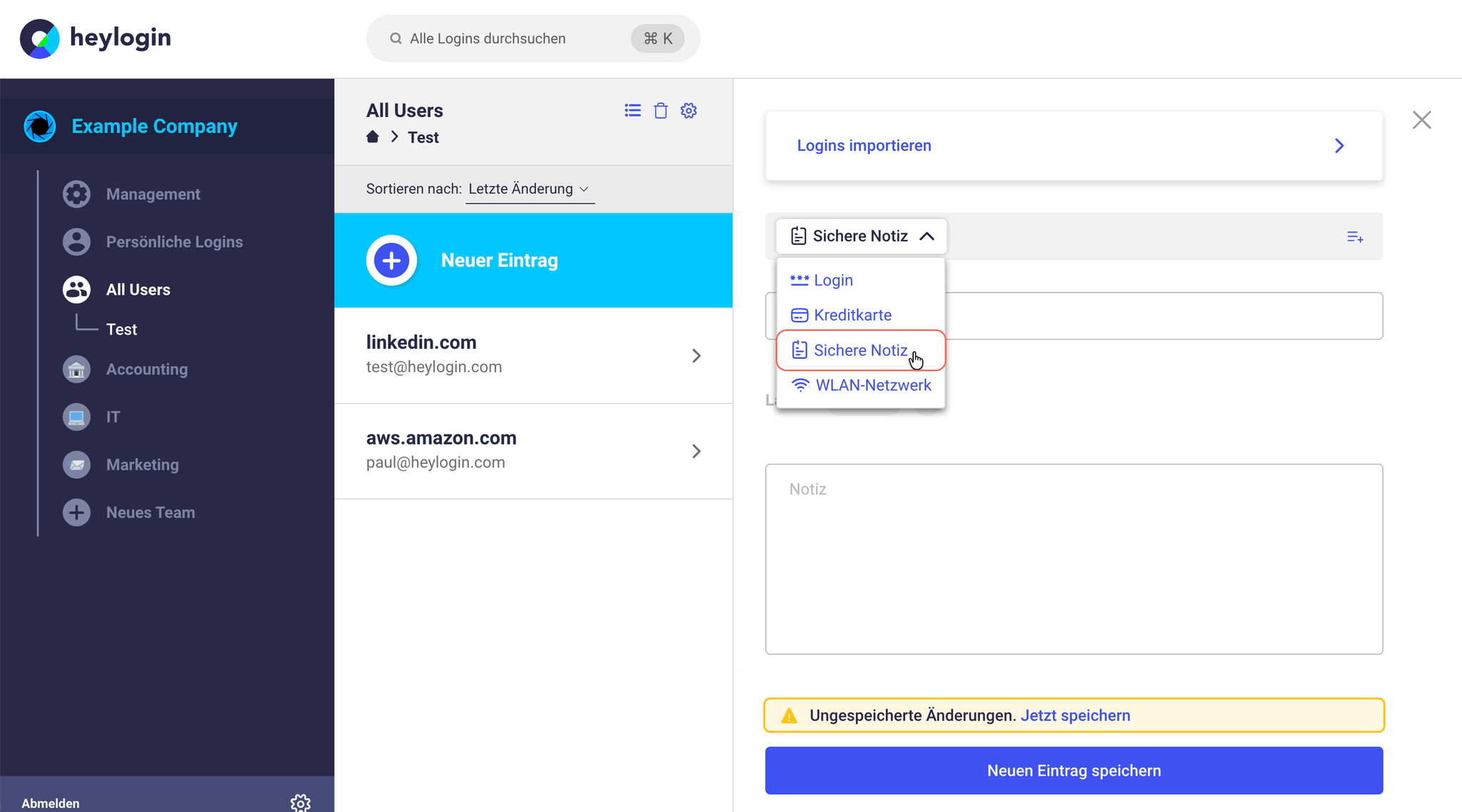This screenshot has width=1462, height=812.
Task: Open team settings gear next to trash icon
Action: (689, 111)
